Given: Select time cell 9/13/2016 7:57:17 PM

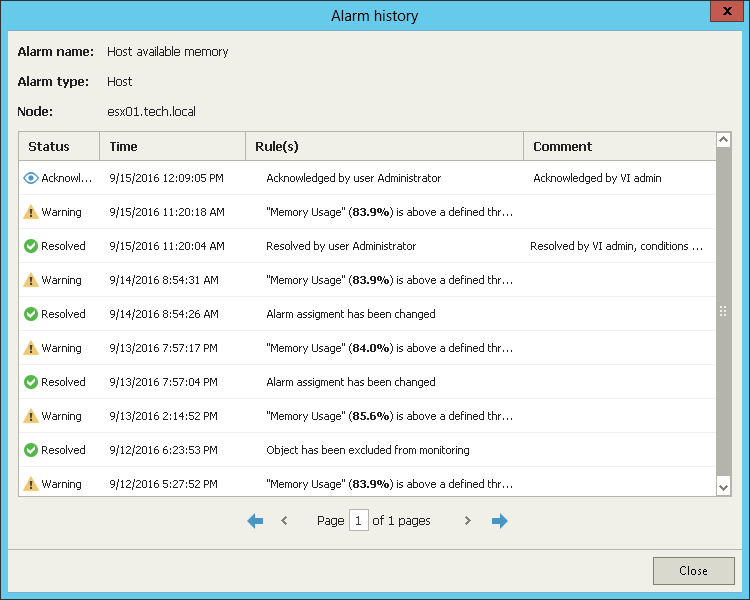Looking at the screenshot, I should [x=164, y=348].
